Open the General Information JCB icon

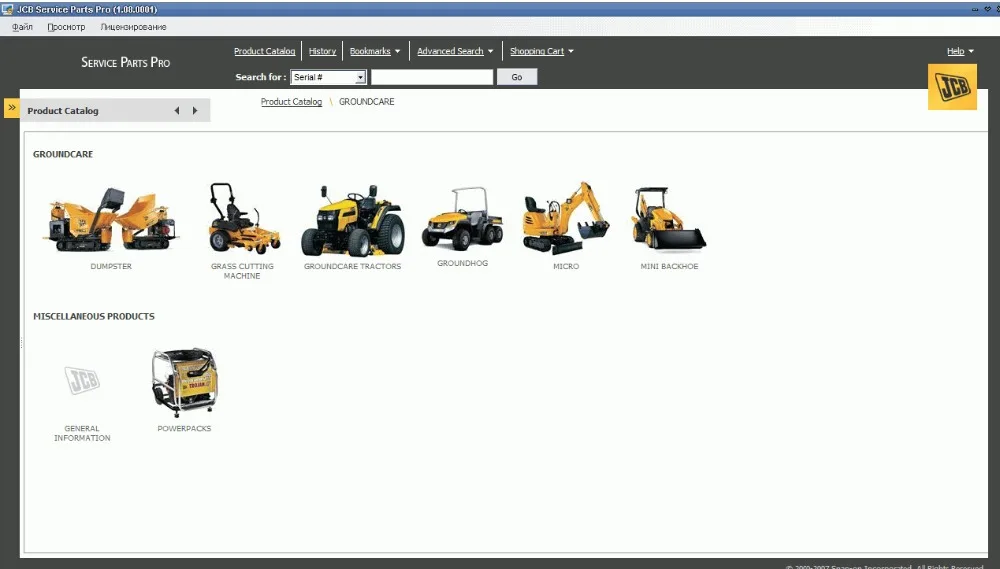click(82, 381)
